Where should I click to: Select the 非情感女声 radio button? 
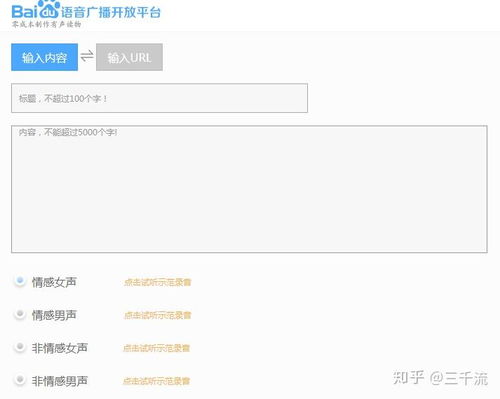20,347
